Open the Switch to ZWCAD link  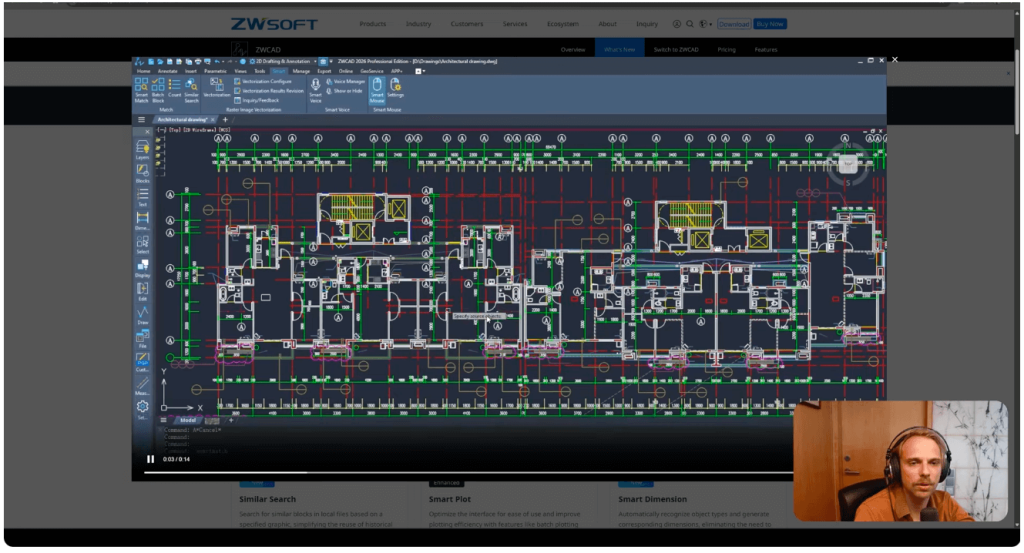[x=676, y=49]
